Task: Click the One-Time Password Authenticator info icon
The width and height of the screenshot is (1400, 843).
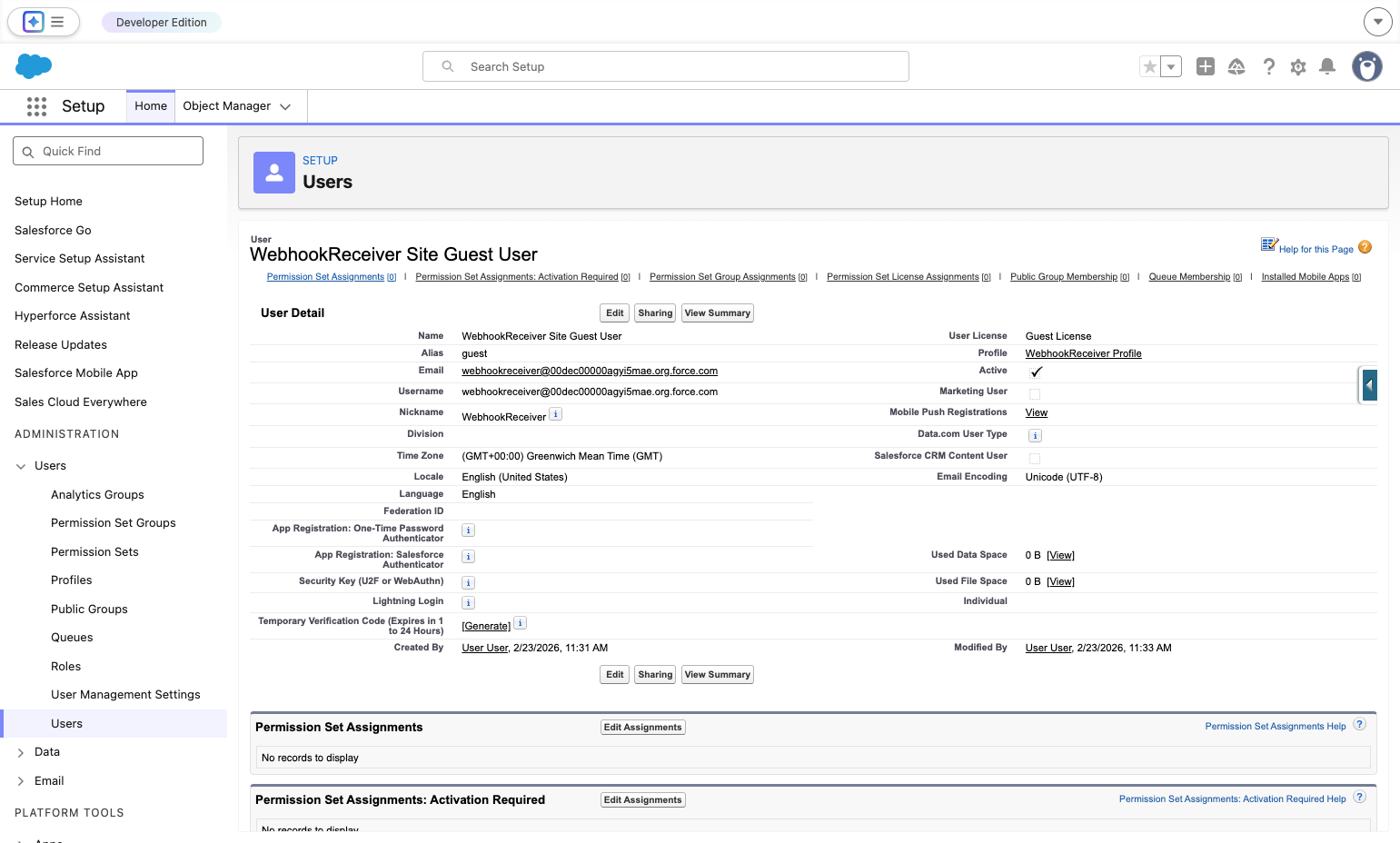Action: (x=469, y=531)
